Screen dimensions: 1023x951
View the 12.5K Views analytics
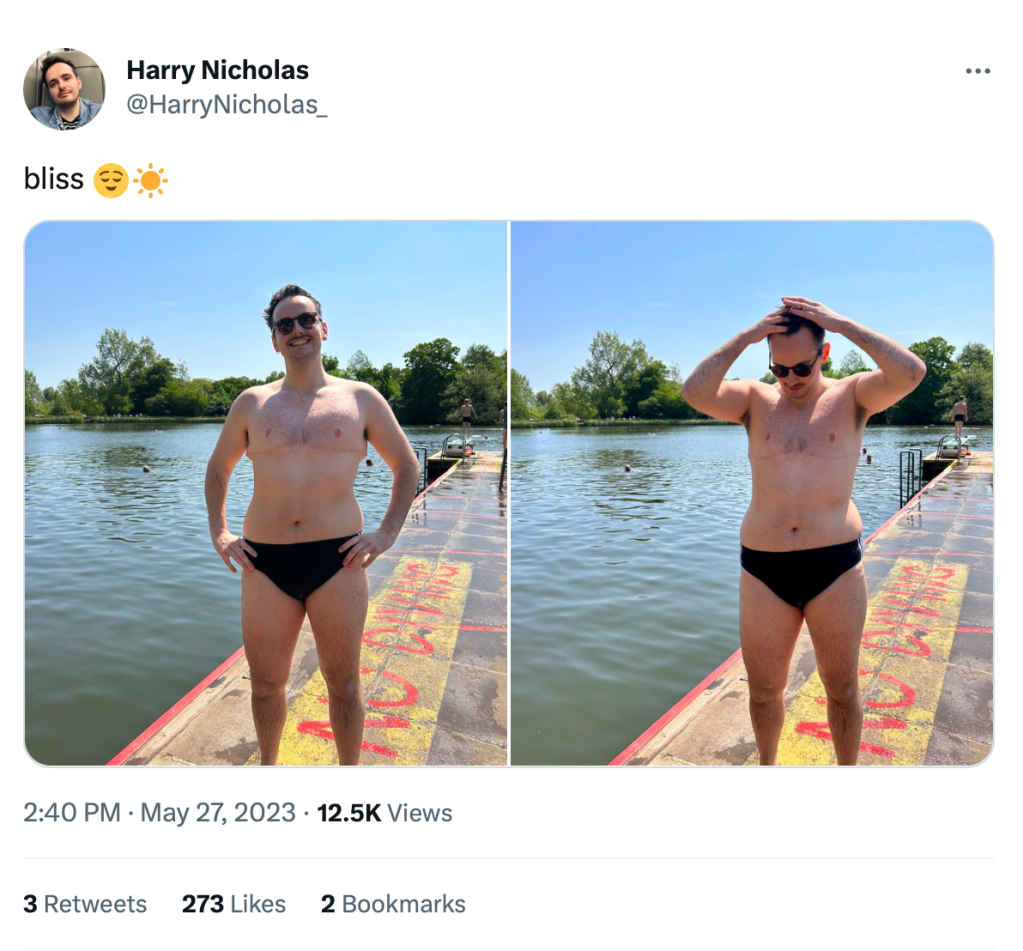click(x=385, y=813)
